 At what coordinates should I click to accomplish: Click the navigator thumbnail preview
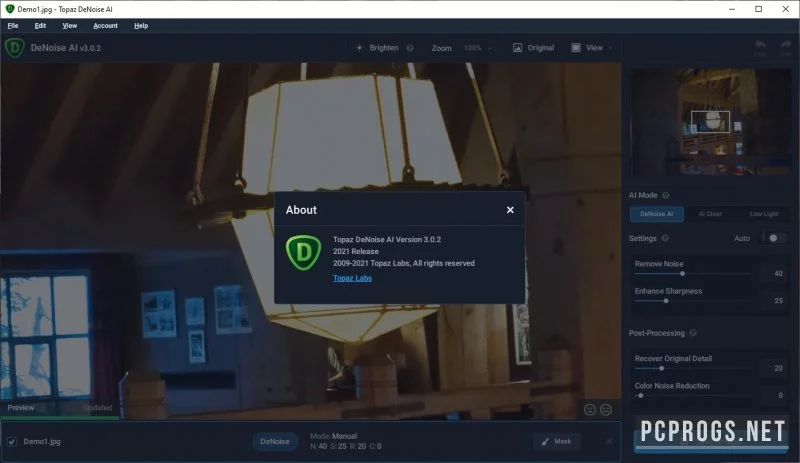(x=710, y=122)
